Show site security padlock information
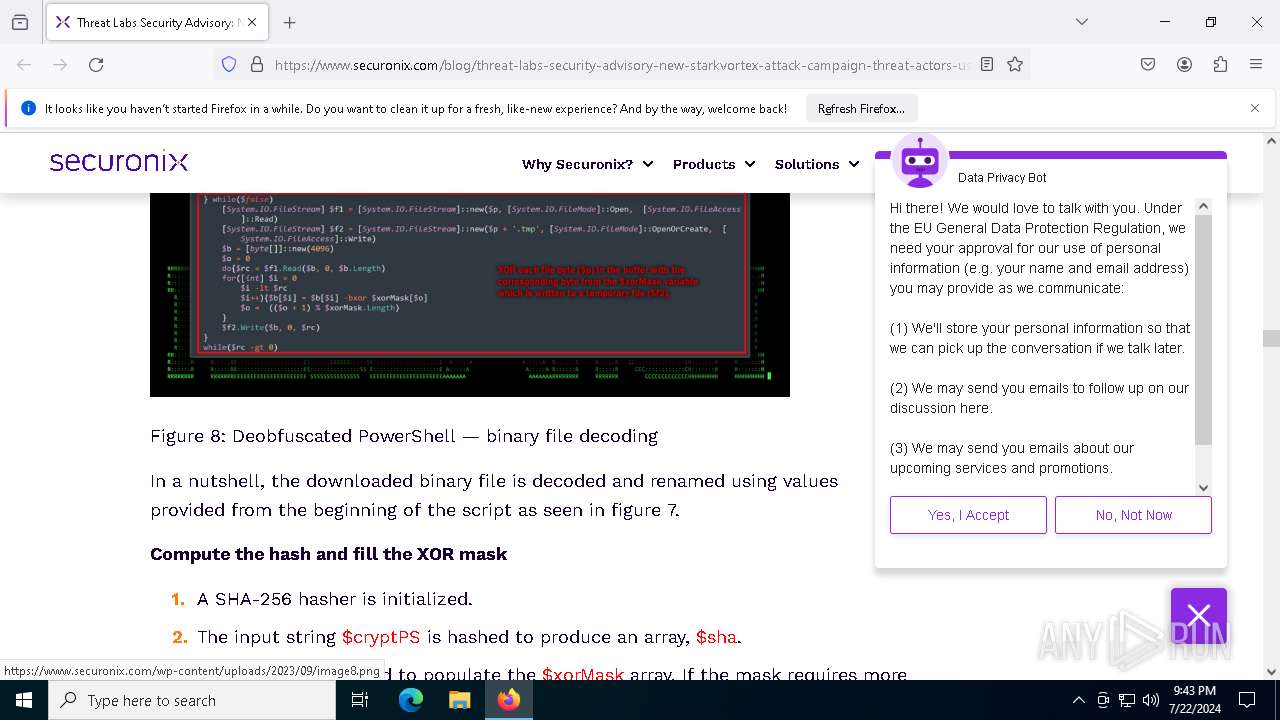 257,64
